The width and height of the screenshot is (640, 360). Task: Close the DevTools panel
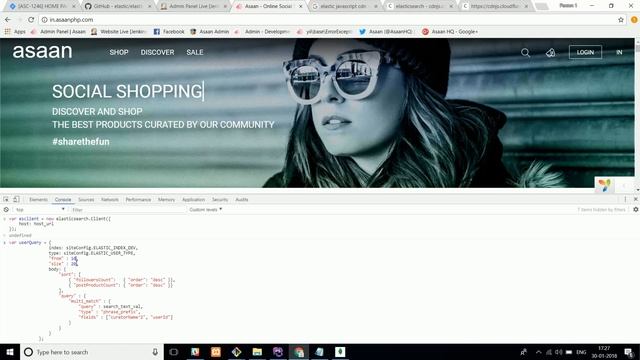(x=636, y=199)
